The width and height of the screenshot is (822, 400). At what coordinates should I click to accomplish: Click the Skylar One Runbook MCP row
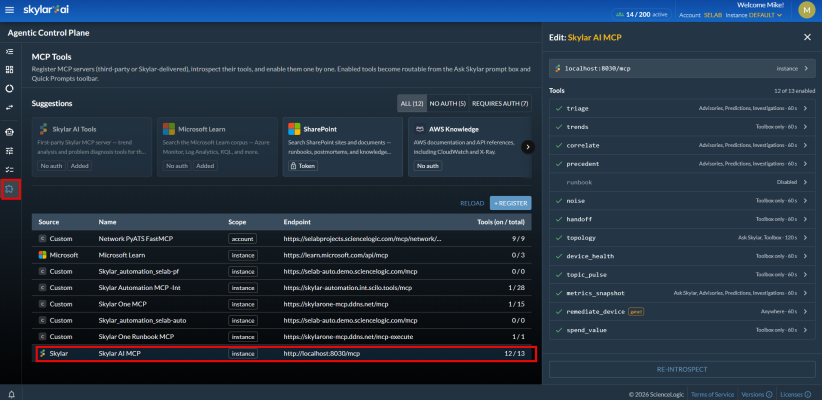[282, 337]
